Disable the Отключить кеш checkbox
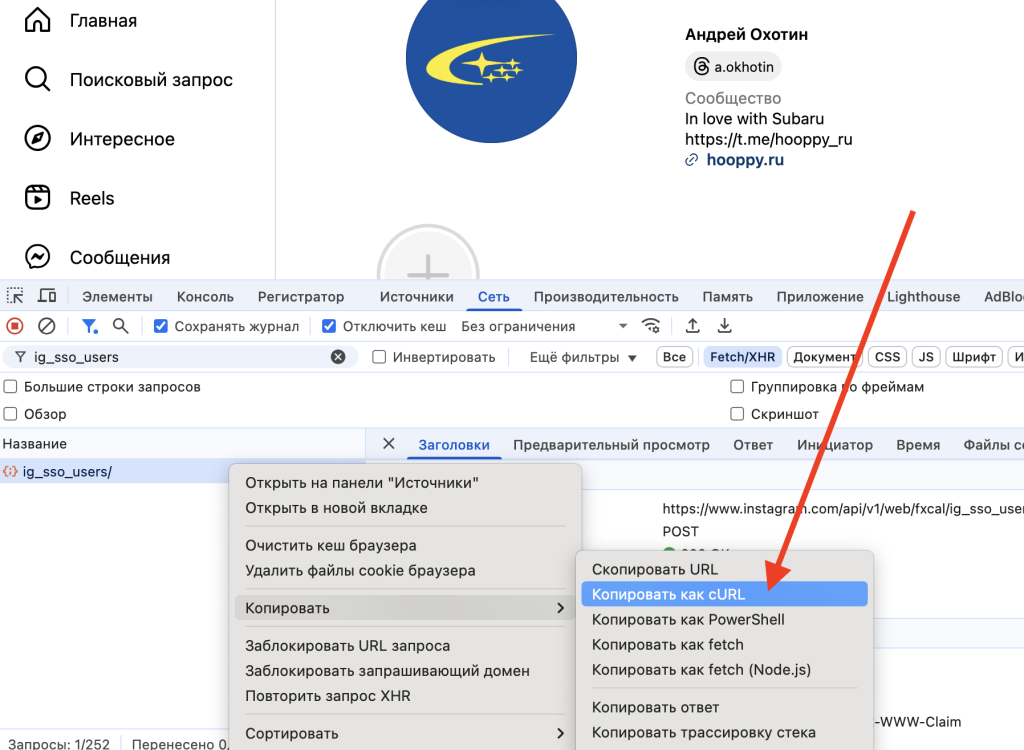Viewport: 1024px width, 750px height. pos(329,326)
